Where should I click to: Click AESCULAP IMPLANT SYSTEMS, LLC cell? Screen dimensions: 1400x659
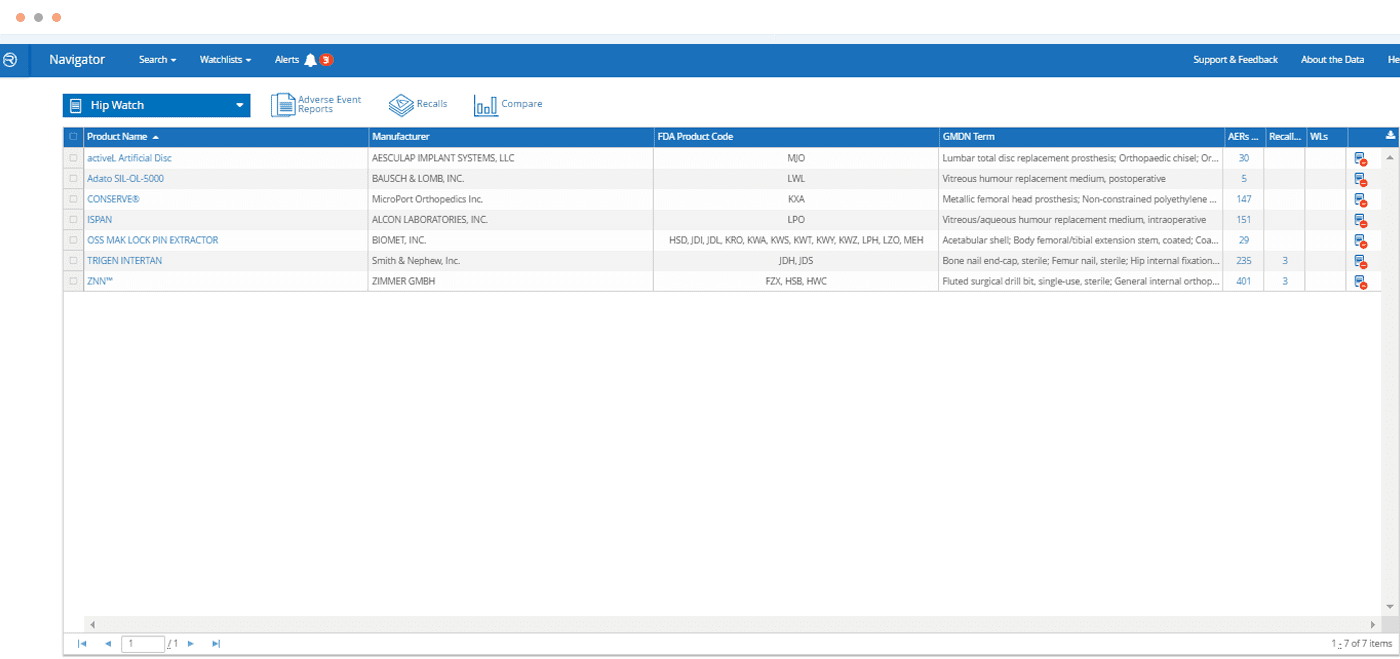click(x=510, y=158)
